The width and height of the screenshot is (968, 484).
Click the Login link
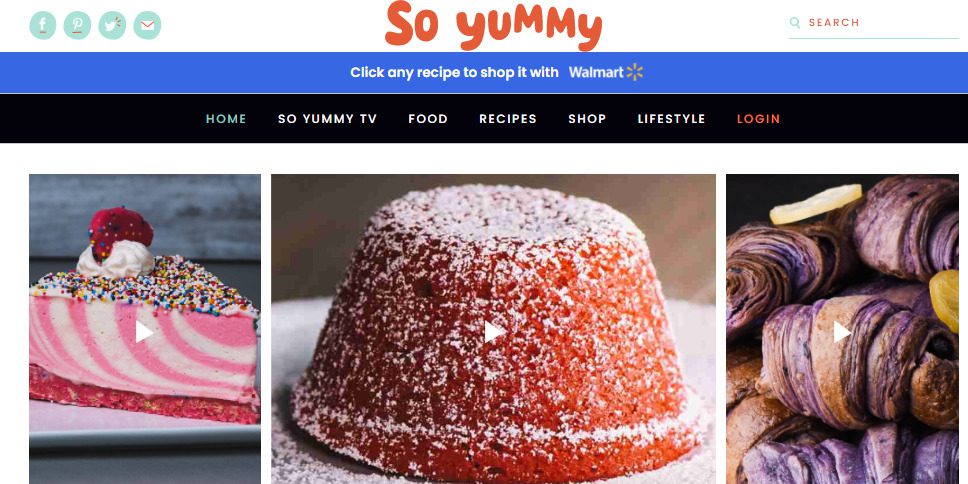758,119
